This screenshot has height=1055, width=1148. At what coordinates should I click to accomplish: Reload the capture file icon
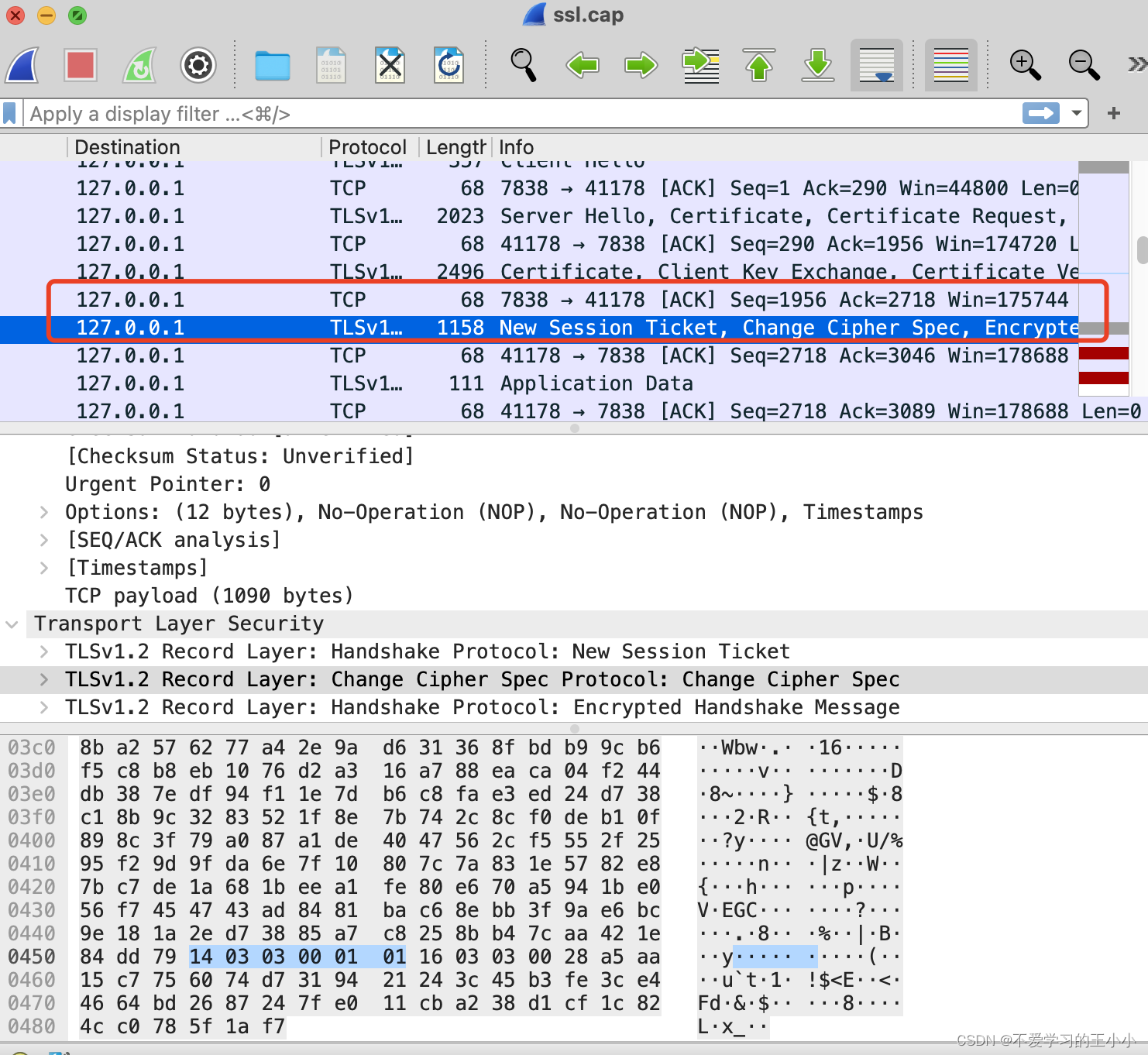(449, 65)
